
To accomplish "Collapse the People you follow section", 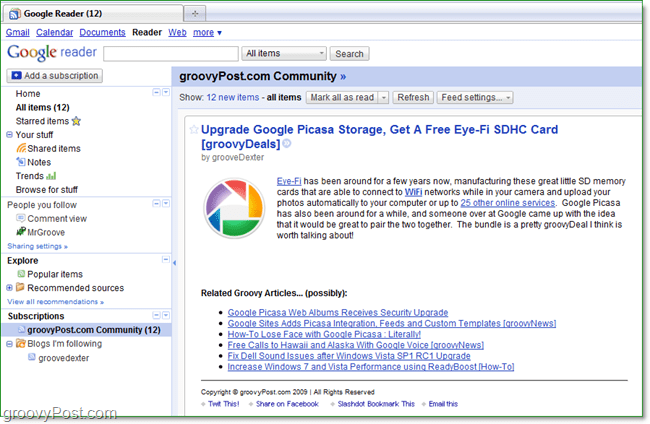I will pyautogui.click(x=156, y=203).
